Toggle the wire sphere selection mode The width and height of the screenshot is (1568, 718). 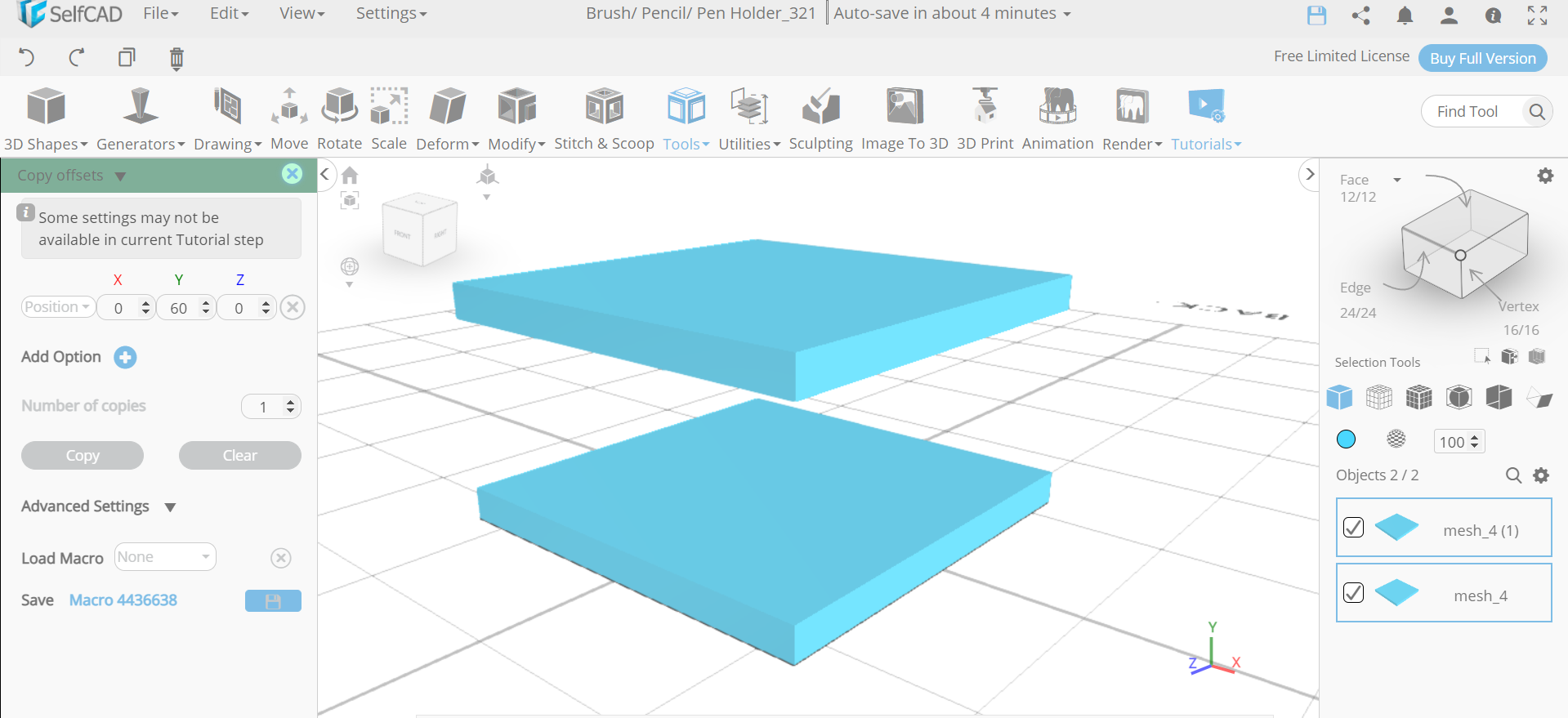point(1396,439)
